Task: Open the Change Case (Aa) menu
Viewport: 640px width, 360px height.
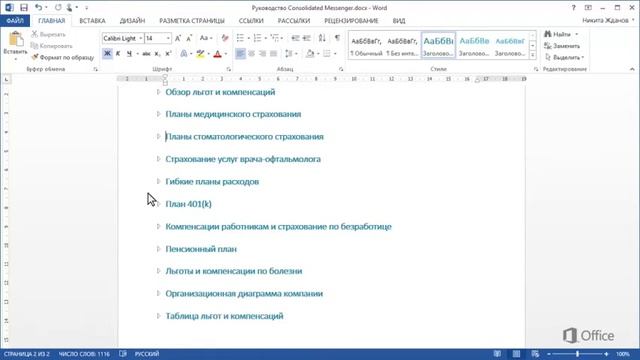Action: pos(206,38)
